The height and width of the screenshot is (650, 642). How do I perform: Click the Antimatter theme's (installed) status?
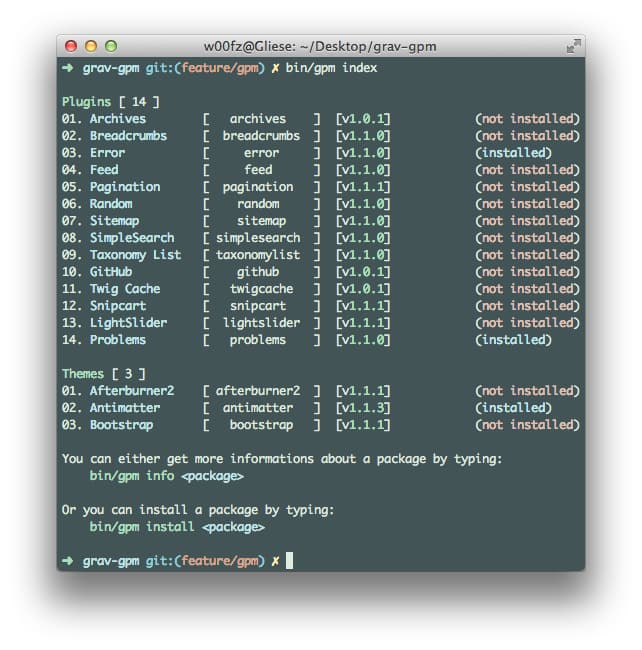[x=513, y=408]
